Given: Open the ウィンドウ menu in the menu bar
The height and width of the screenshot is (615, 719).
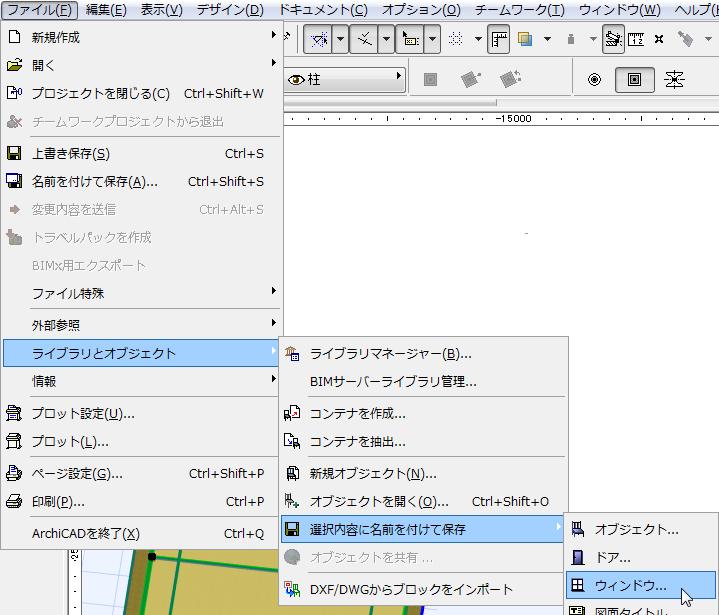Looking at the screenshot, I should tap(619, 10).
